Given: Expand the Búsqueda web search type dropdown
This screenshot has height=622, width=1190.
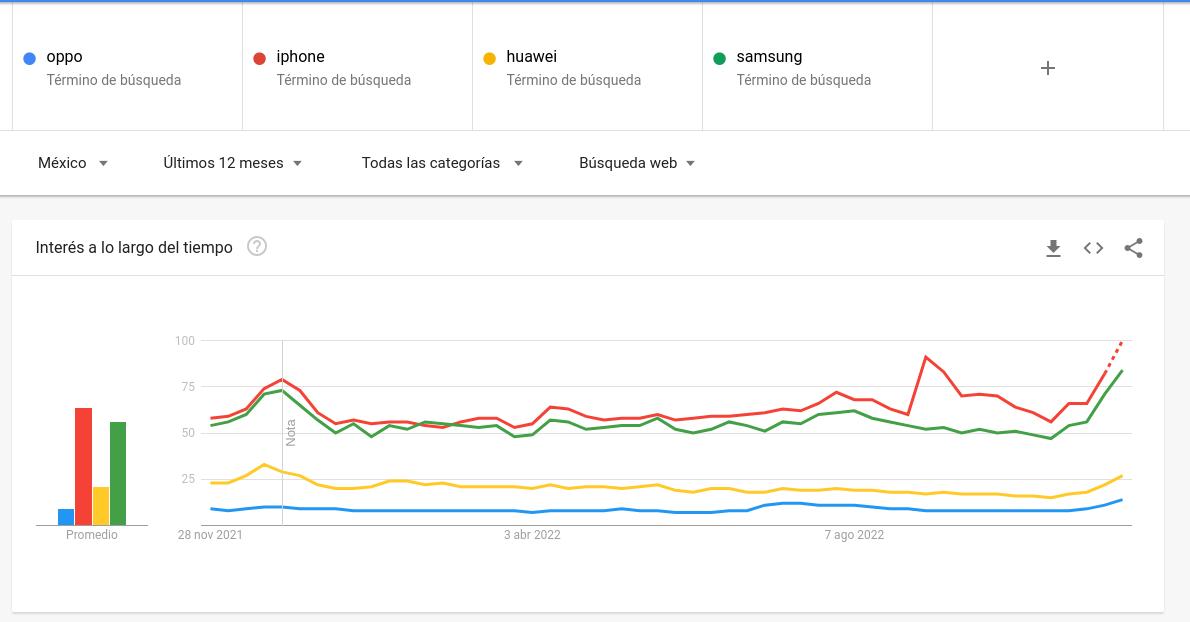Looking at the screenshot, I should tap(636, 163).
